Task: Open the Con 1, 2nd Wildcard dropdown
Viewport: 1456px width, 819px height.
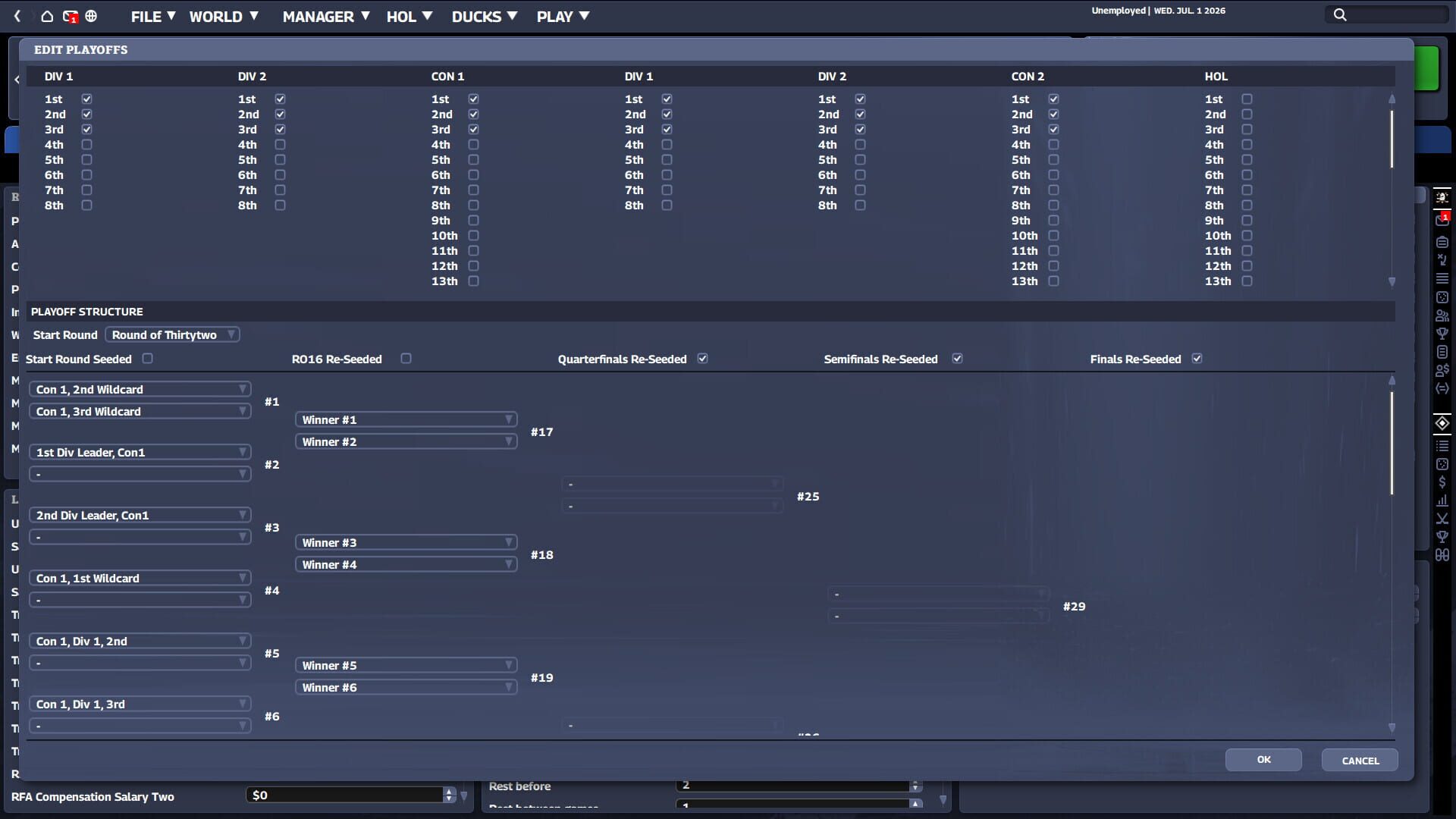Action: (x=140, y=389)
